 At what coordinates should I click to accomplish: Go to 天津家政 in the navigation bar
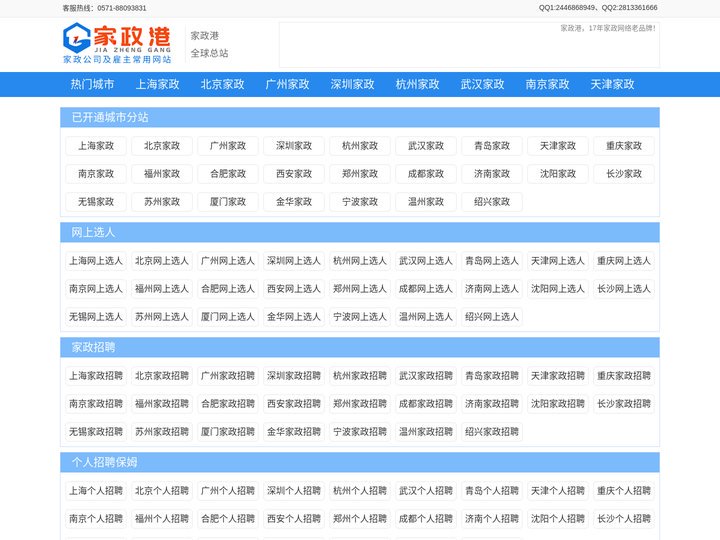coord(613,84)
